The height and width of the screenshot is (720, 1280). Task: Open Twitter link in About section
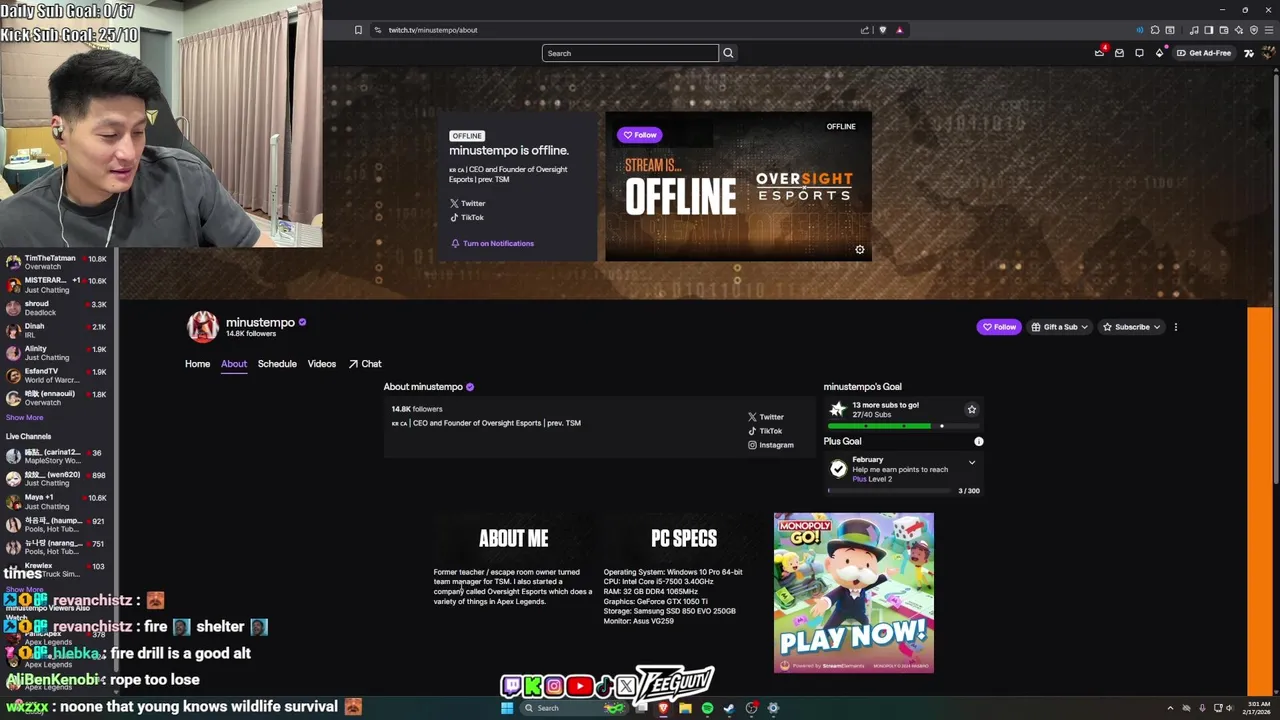[x=766, y=417]
